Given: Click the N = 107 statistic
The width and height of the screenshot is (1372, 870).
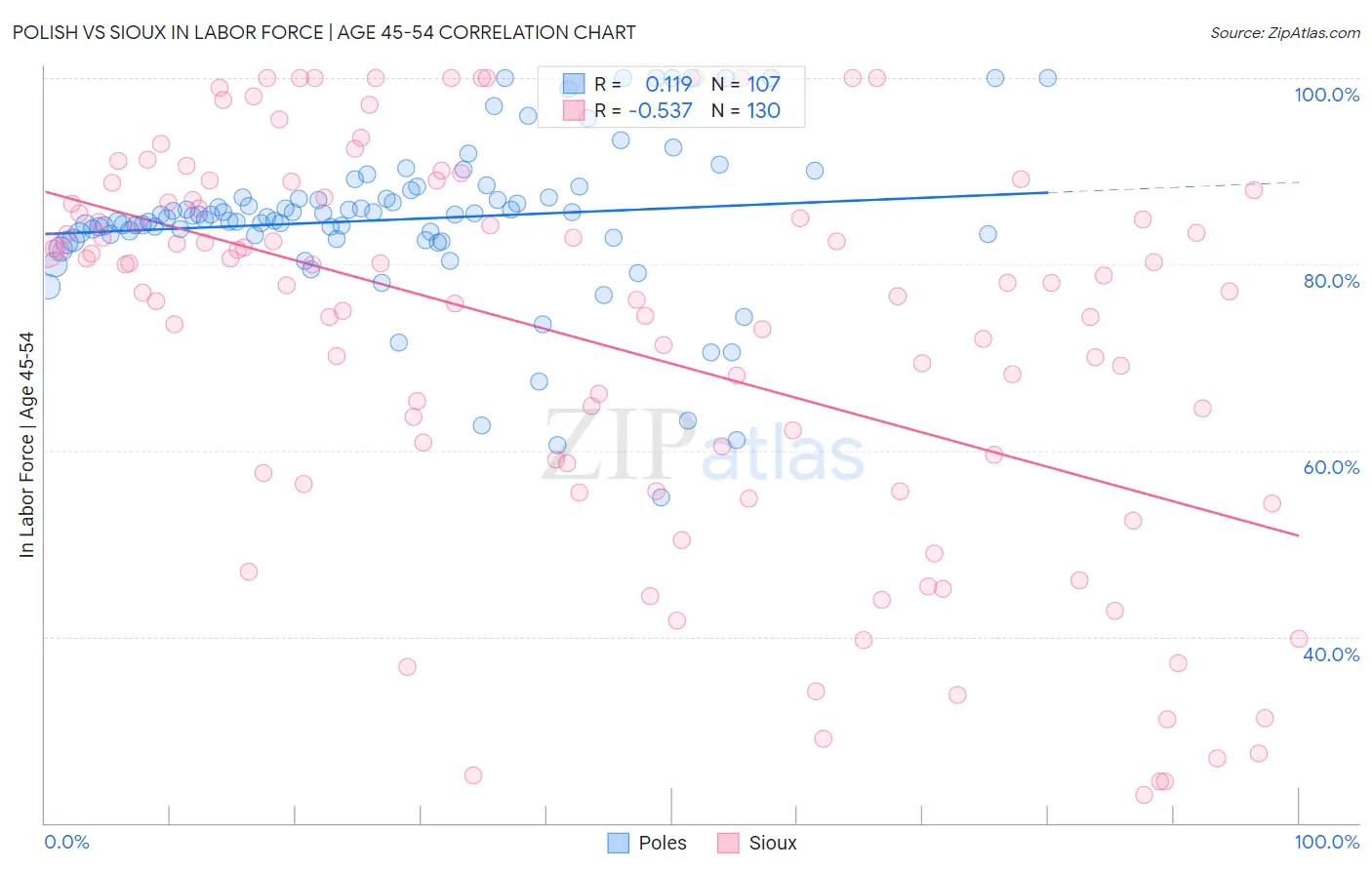Looking at the screenshot, I should point(746,84).
